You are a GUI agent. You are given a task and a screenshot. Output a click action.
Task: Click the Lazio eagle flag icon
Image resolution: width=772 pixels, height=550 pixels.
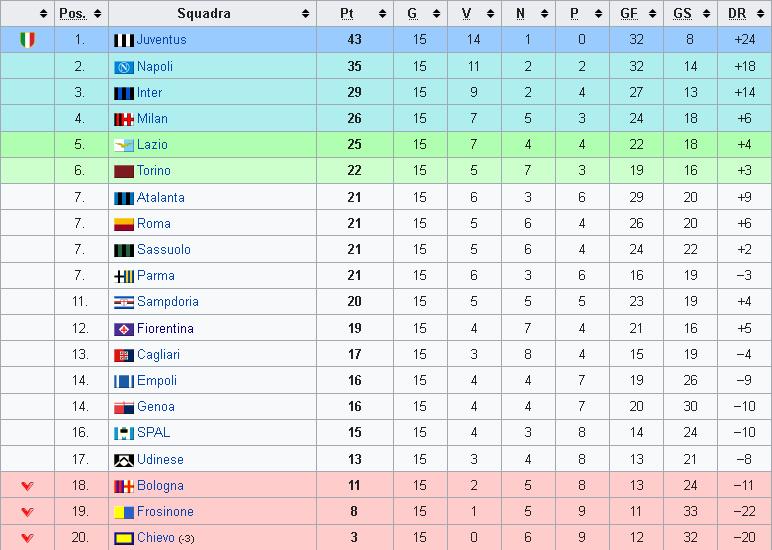coord(124,145)
